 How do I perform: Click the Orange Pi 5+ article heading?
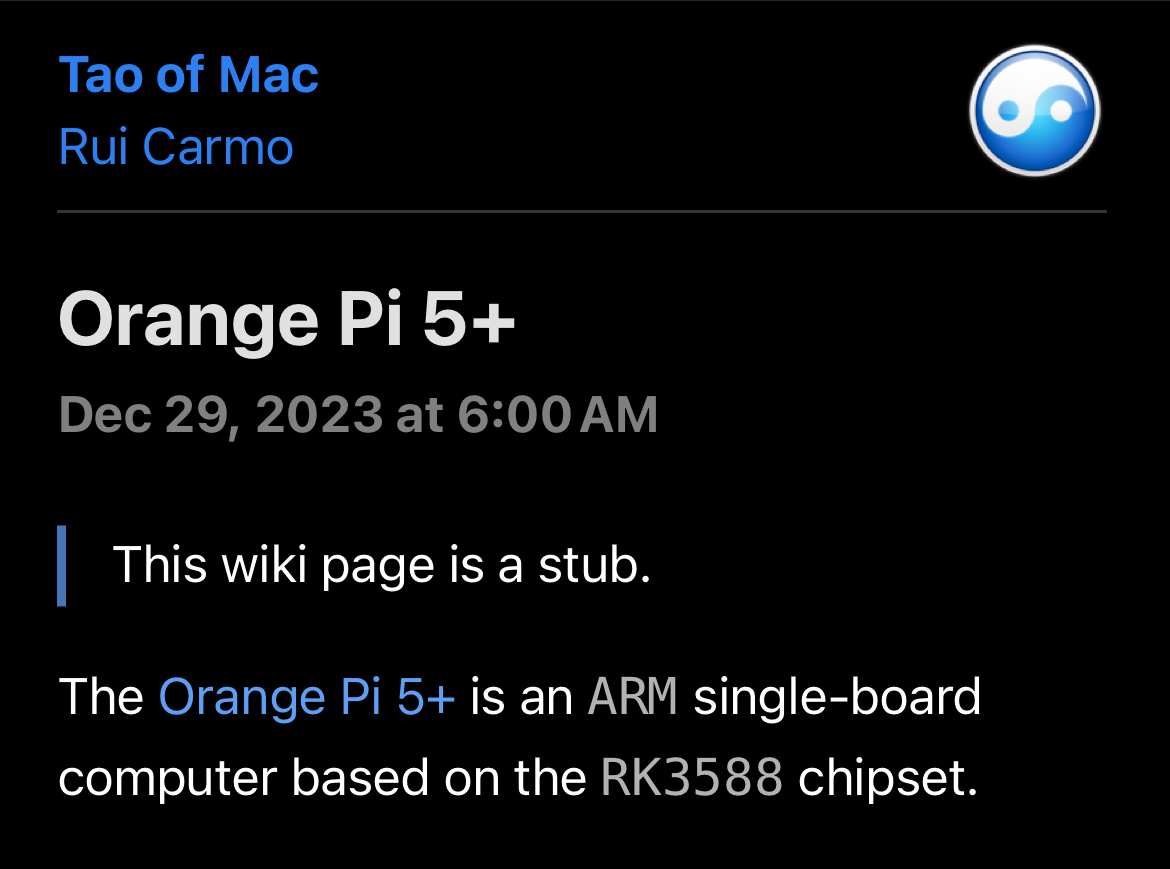coord(287,319)
